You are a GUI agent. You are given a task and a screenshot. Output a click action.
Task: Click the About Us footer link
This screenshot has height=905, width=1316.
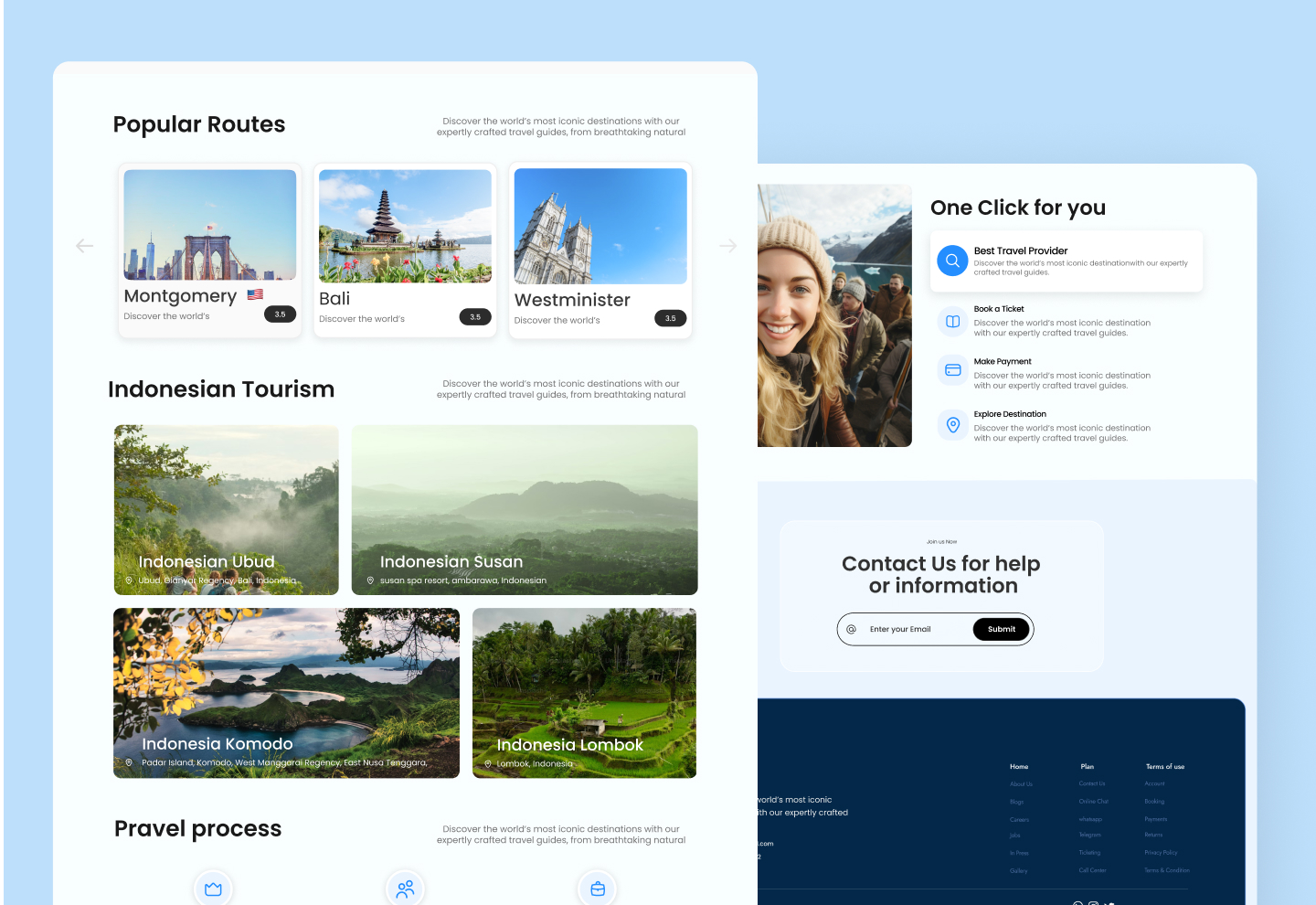click(x=1021, y=783)
